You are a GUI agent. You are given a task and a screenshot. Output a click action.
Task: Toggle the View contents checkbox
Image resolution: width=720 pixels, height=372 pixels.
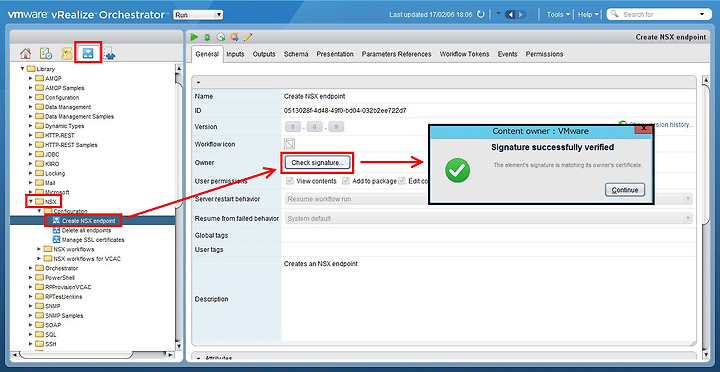click(x=290, y=181)
